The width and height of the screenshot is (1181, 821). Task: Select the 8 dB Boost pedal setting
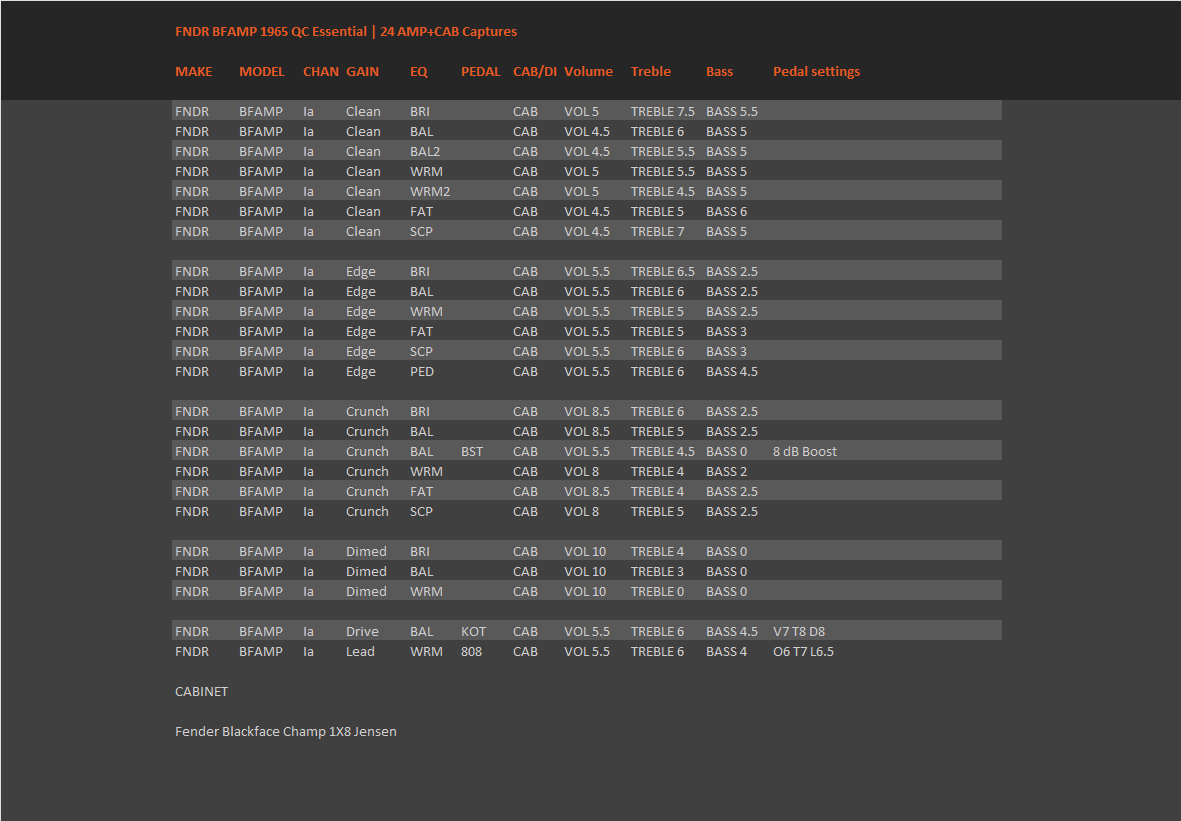[804, 452]
